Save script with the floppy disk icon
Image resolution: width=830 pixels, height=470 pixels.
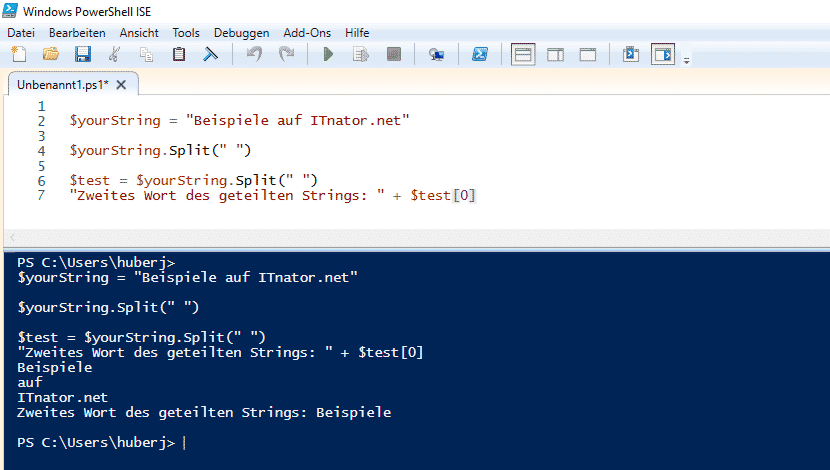click(83, 54)
